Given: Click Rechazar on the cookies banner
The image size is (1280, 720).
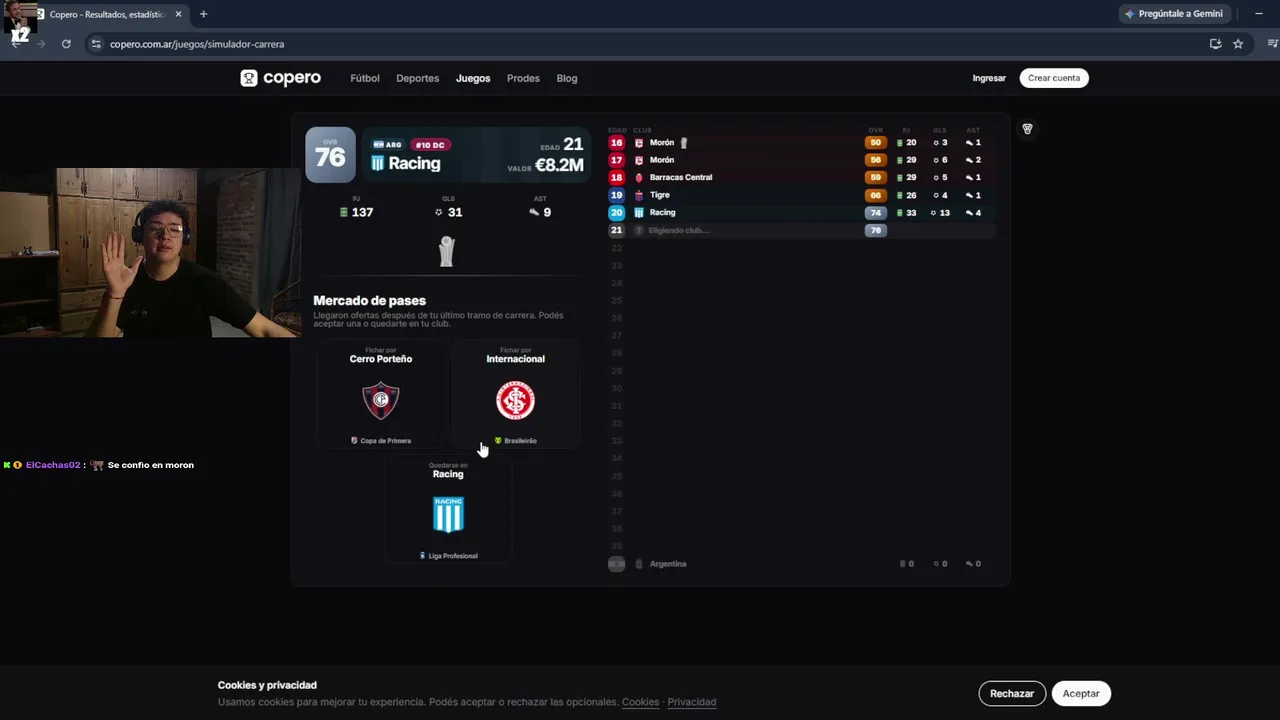Looking at the screenshot, I should point(1012,693).
